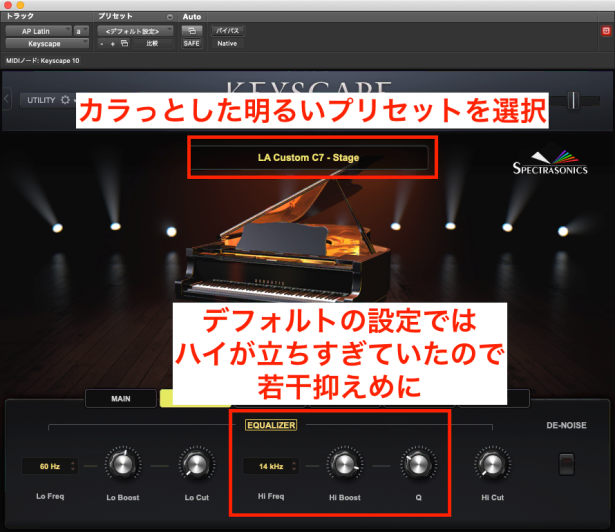Click the Native button

point(227,44)
